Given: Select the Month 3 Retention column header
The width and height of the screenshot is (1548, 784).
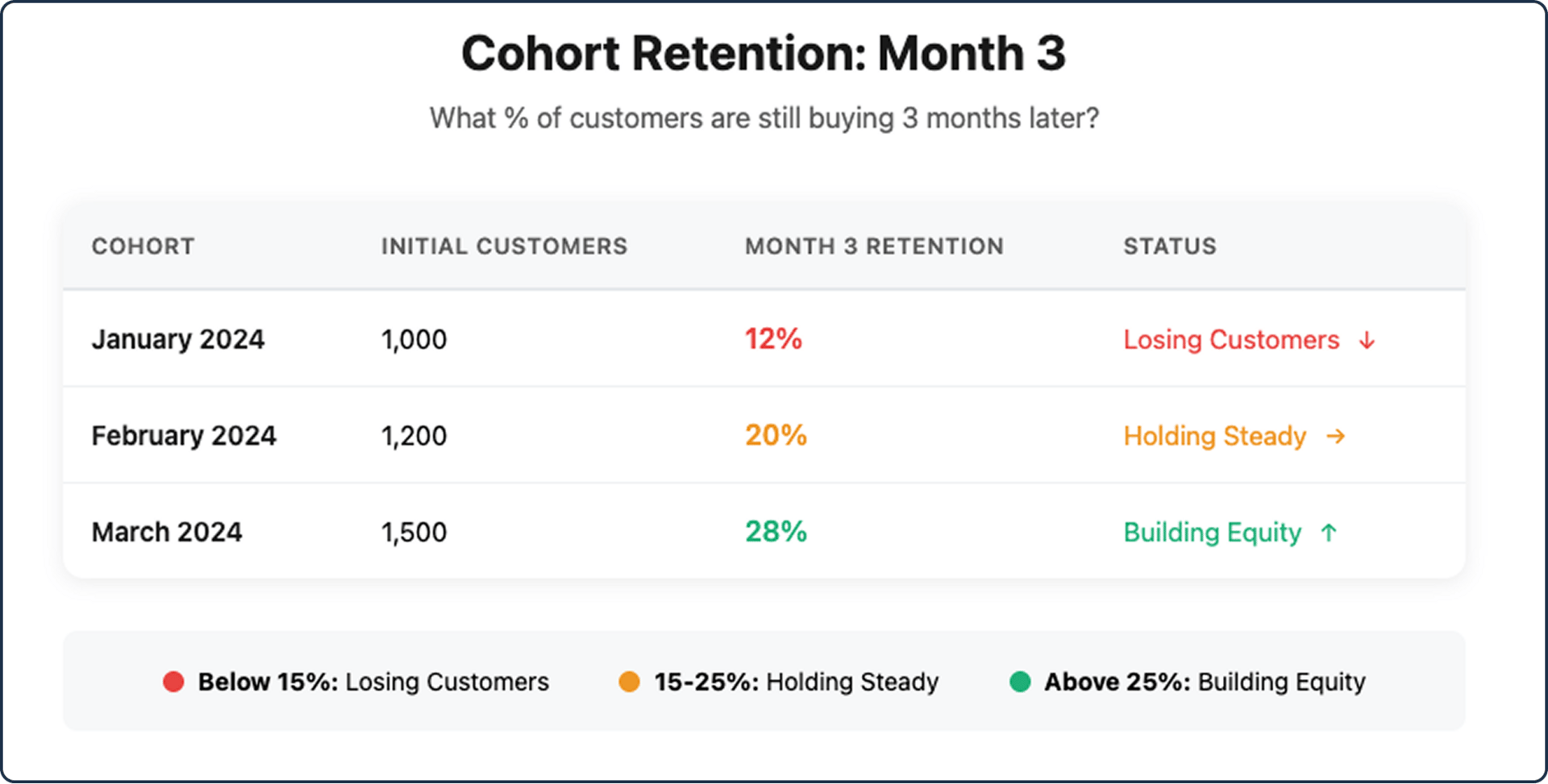Looking at the screenshot, I should (874, 246).
